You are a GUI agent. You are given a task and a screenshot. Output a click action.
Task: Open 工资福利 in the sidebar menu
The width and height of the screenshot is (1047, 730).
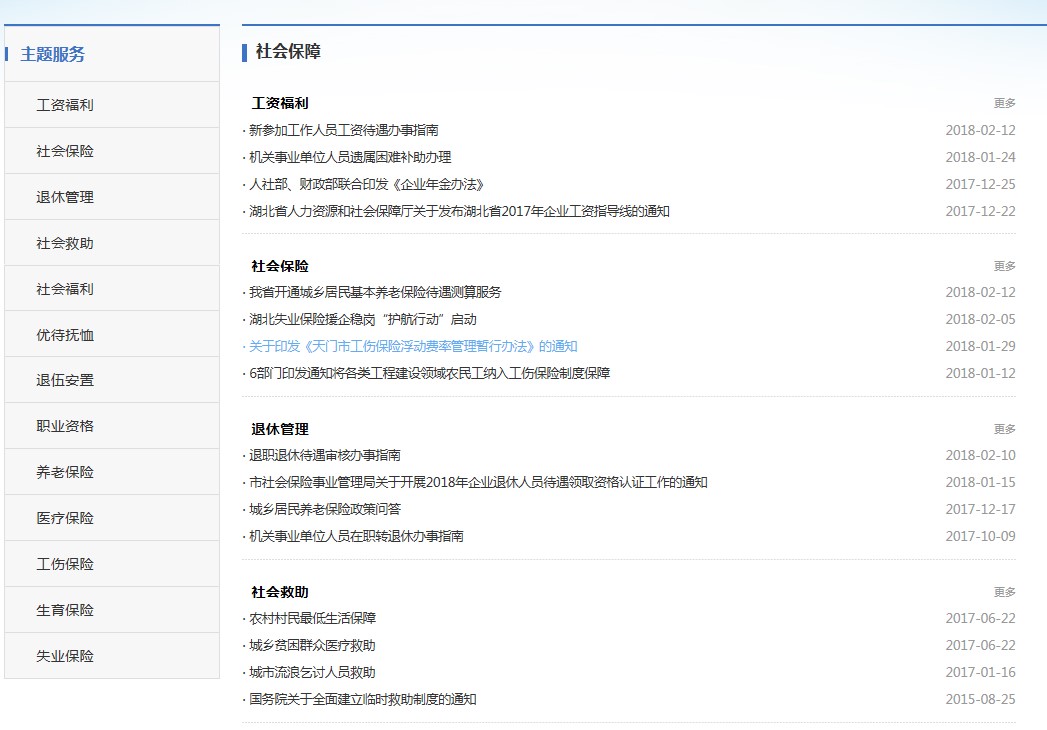[x=65, y=105]
